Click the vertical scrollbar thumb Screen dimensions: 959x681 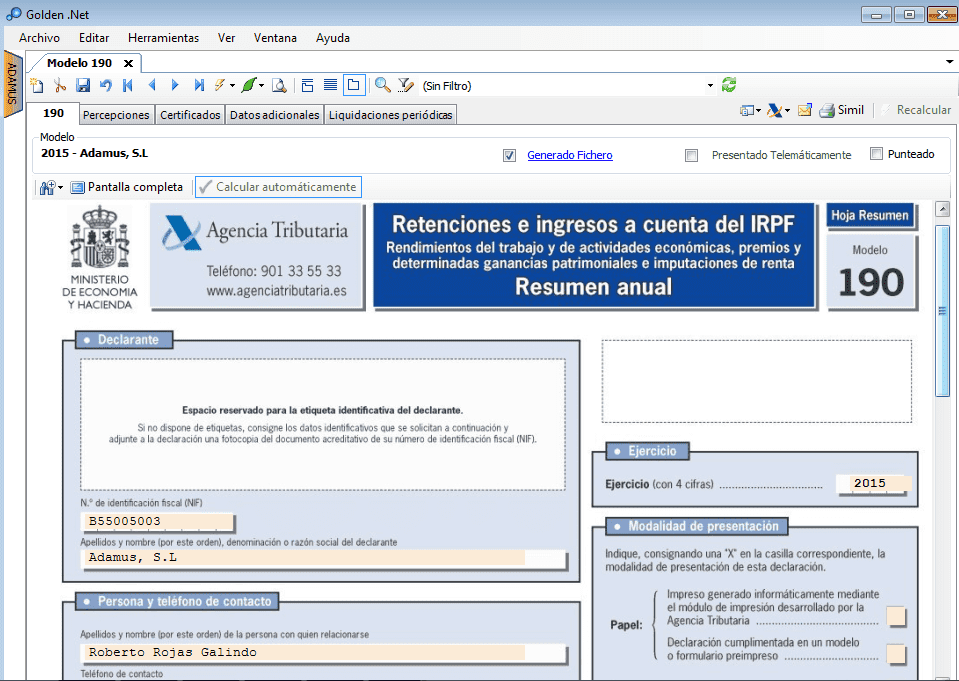[942, 311]
